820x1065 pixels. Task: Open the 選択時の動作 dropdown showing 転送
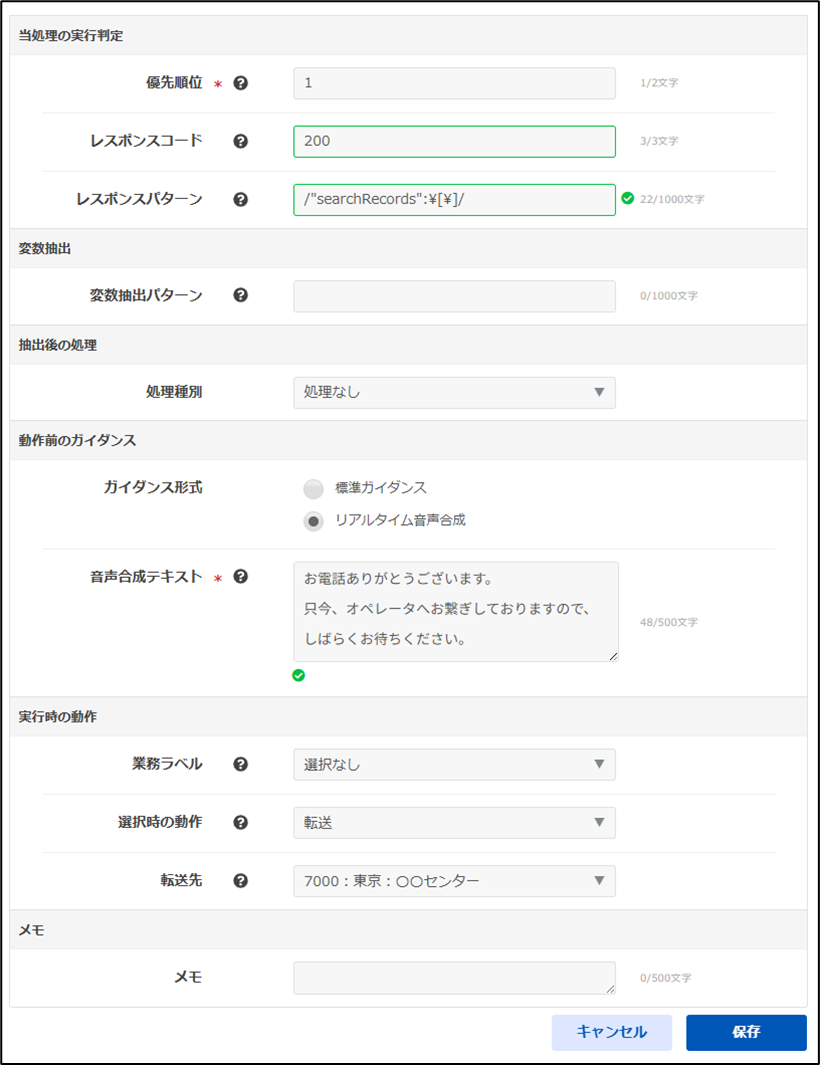coord(454,822)
